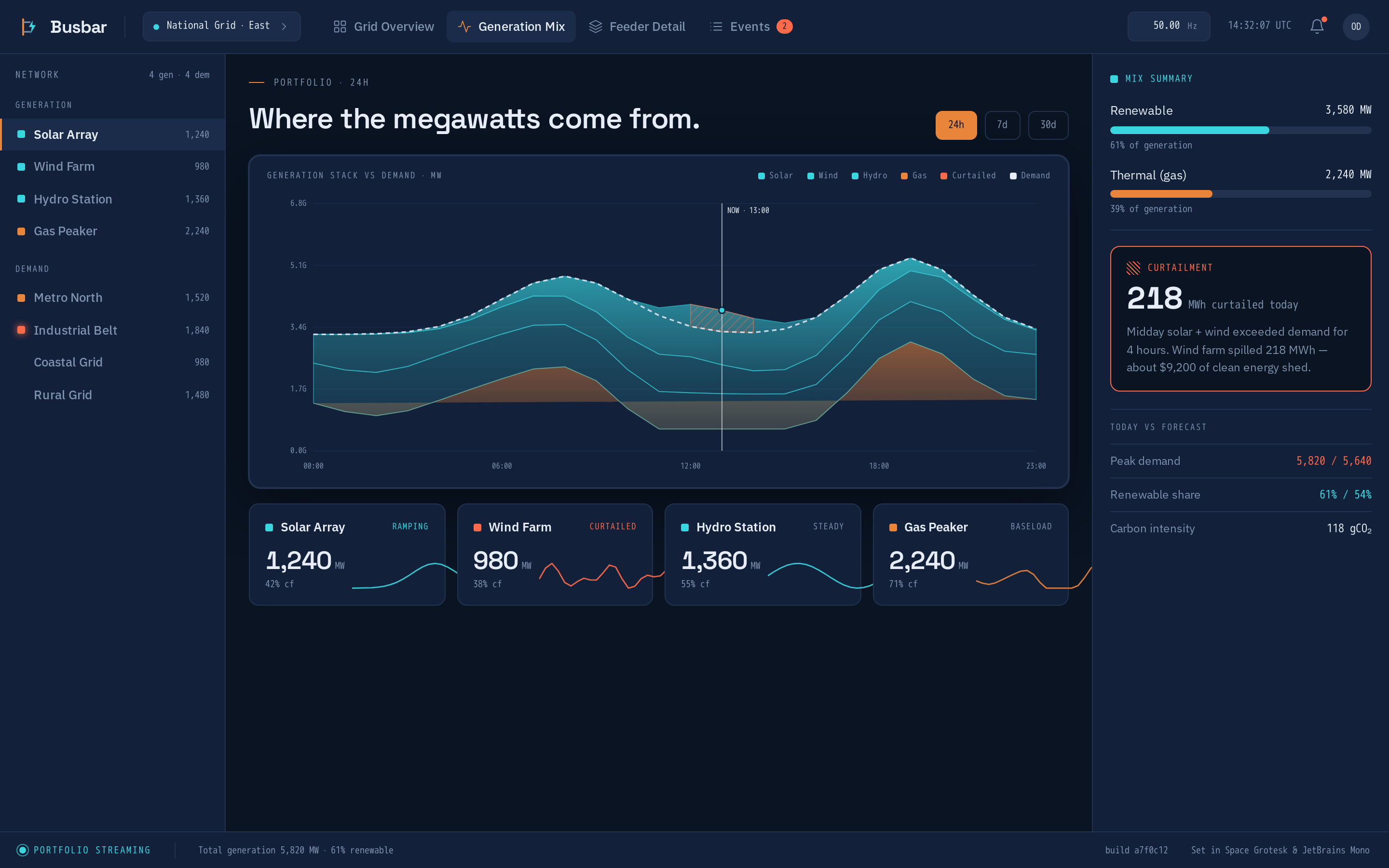1389x868 pixels.
Task: Click the Grid Overview grid icon
Action: click(x=340, y=27)
